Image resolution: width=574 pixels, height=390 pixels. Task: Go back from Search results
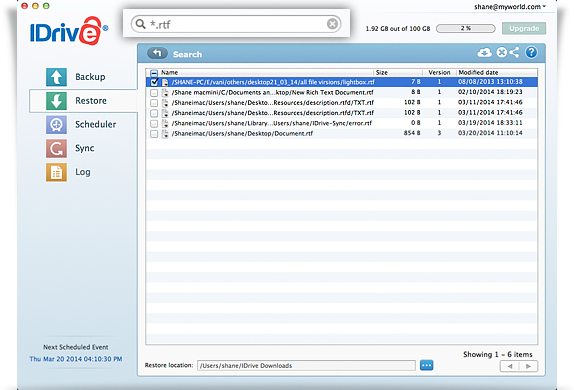click(x=157, y=53)
